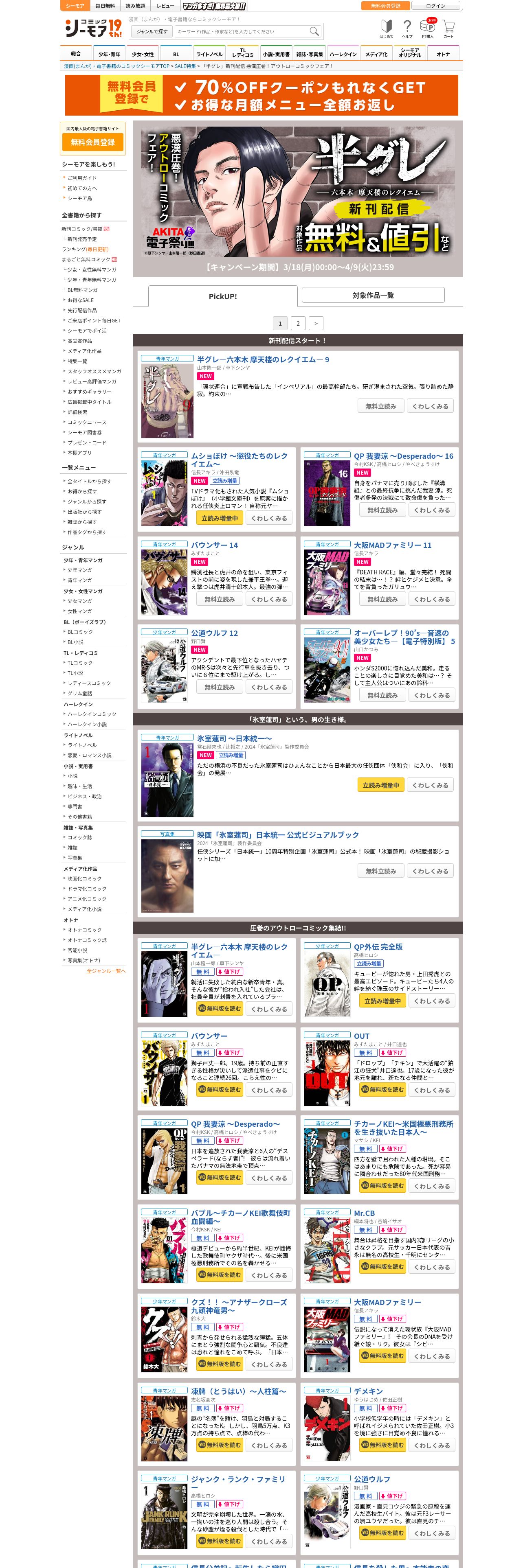Image resolution: width=523 pixels, height=1568 pixels.
Task: Select the ハーレクイン category tab
Action: [343, 54]
